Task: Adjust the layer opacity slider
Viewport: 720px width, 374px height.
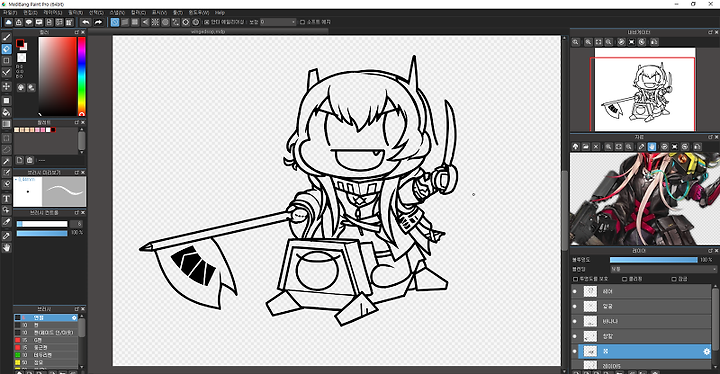Action: pos(653,260)
